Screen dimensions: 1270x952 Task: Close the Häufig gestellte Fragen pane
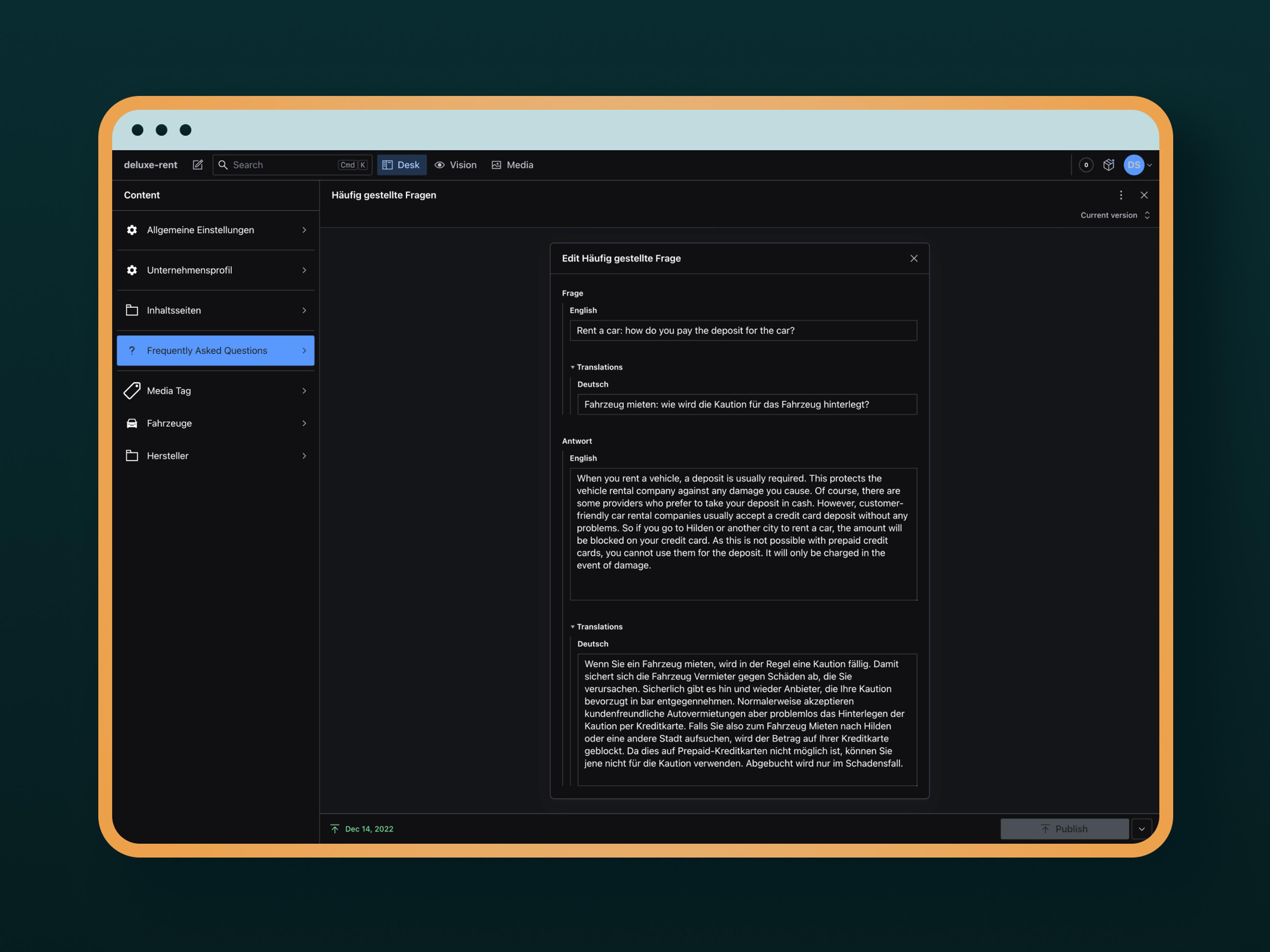click(x=1144, y=195)
